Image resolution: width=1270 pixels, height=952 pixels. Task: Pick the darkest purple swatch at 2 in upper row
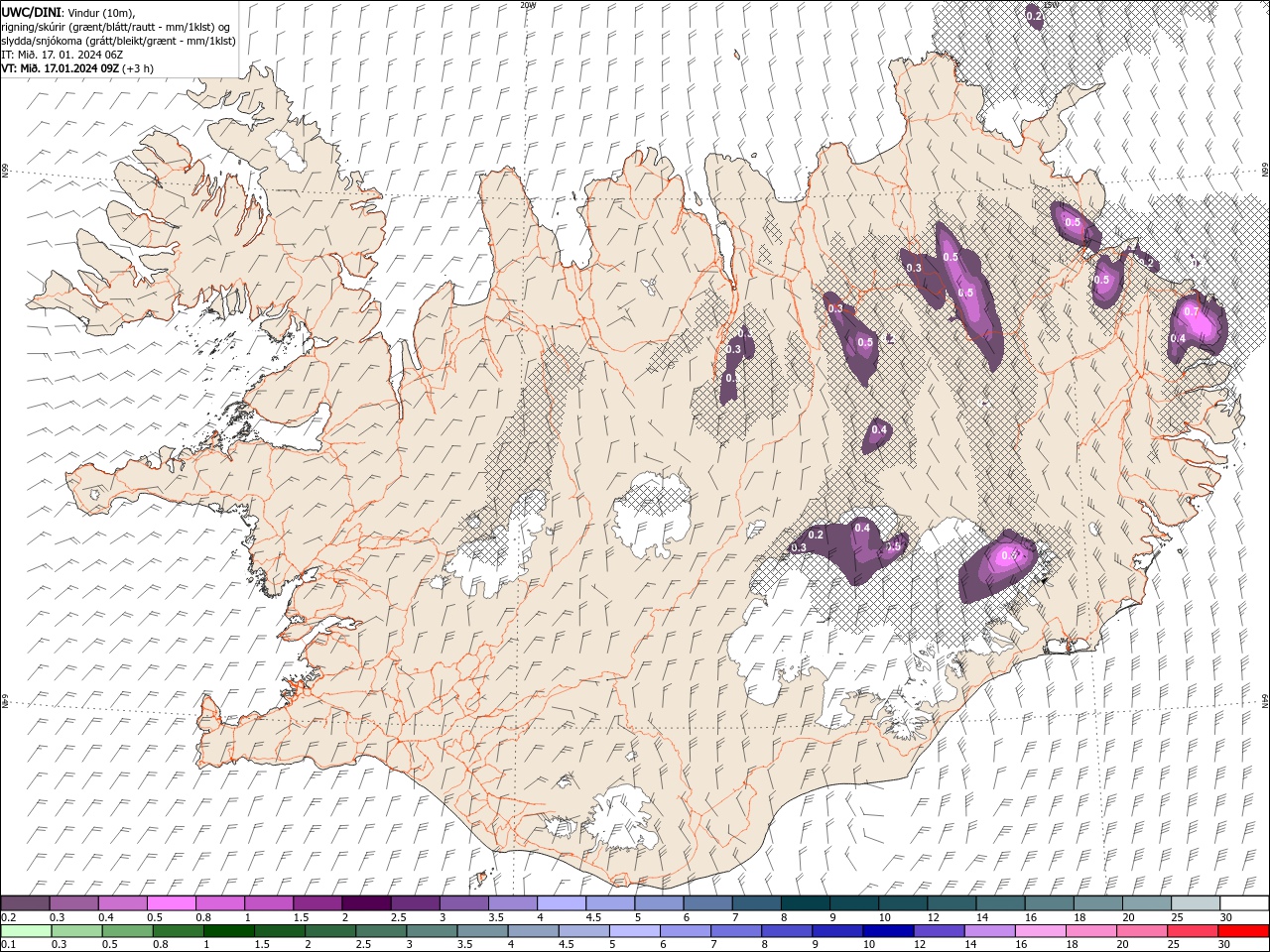366,903
